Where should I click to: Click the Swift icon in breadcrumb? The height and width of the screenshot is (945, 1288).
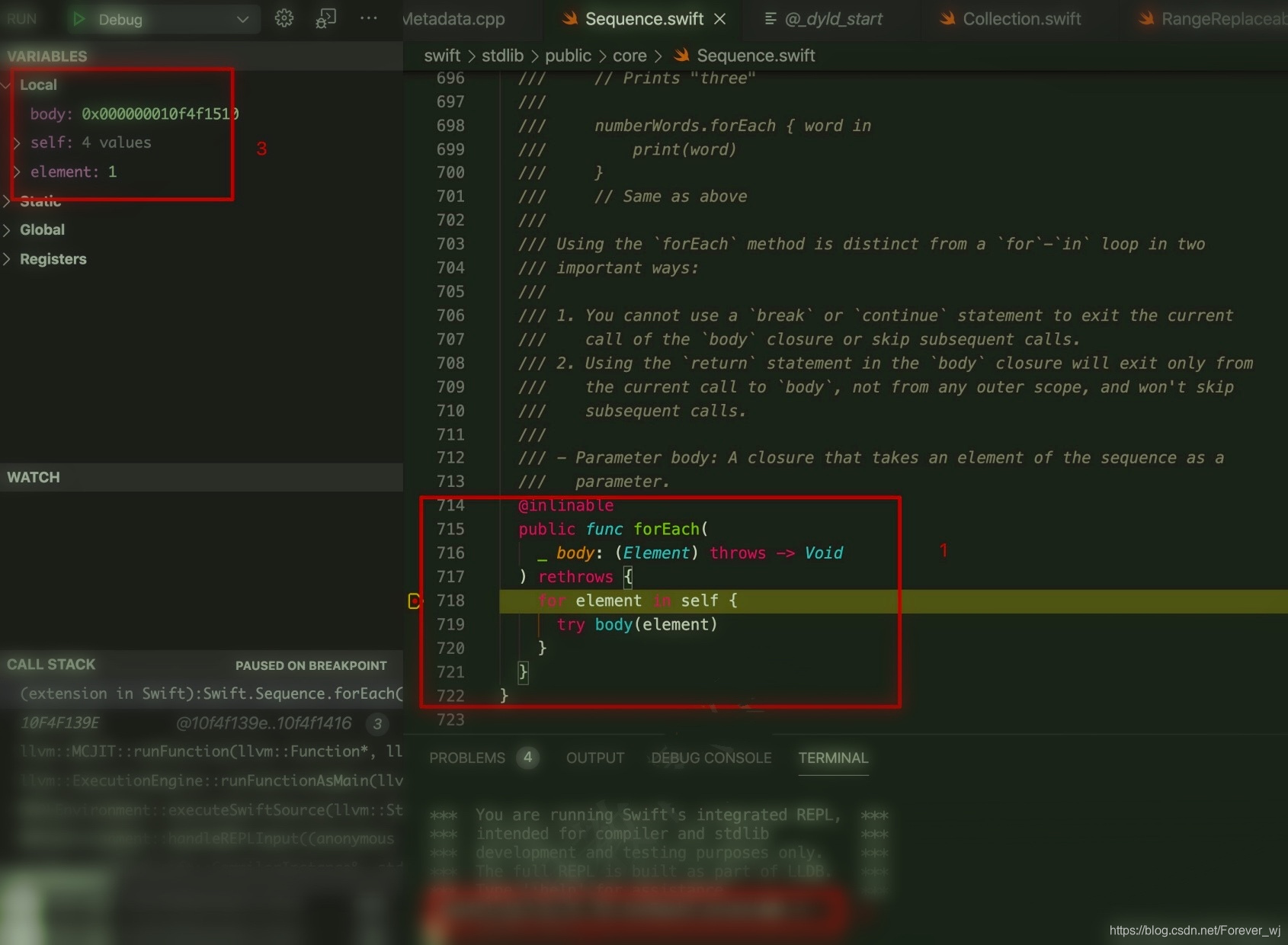coord(681,55)
